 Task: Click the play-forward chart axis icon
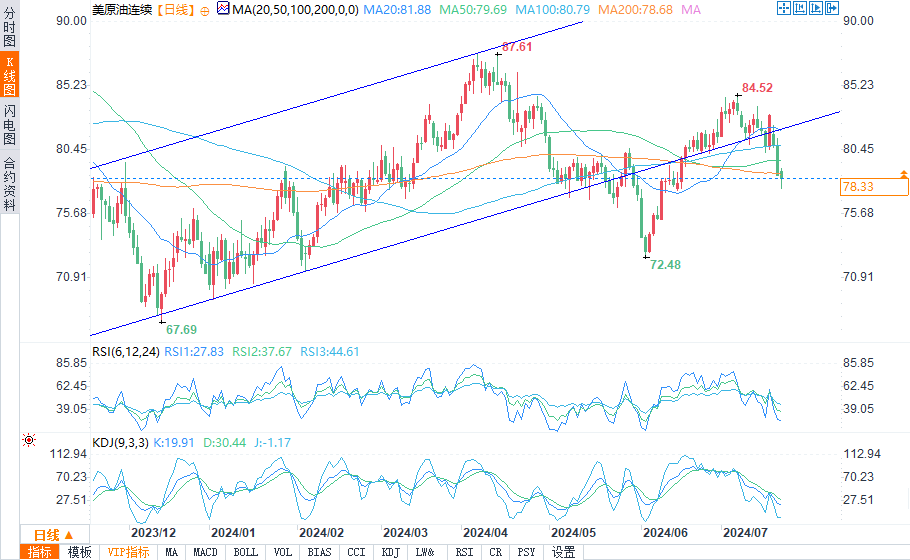click(x=815, y=8)
